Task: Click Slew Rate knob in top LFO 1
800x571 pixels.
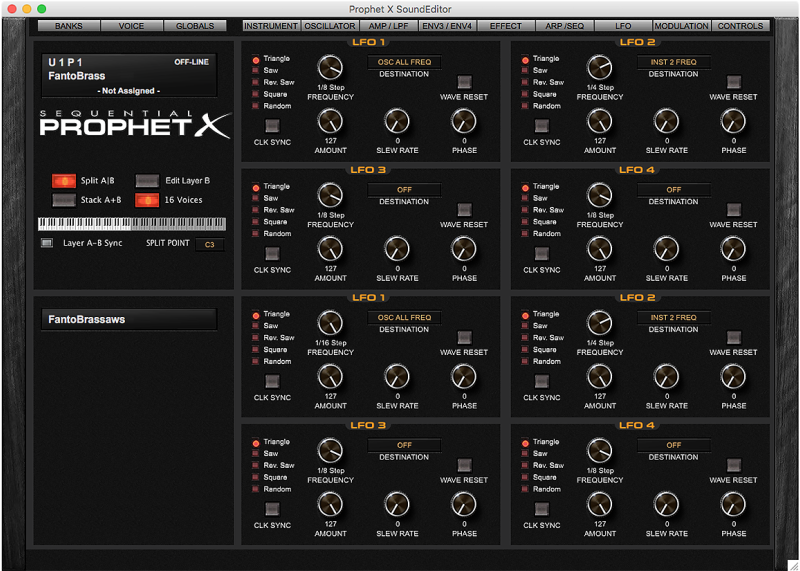Action: pos(396,122)
